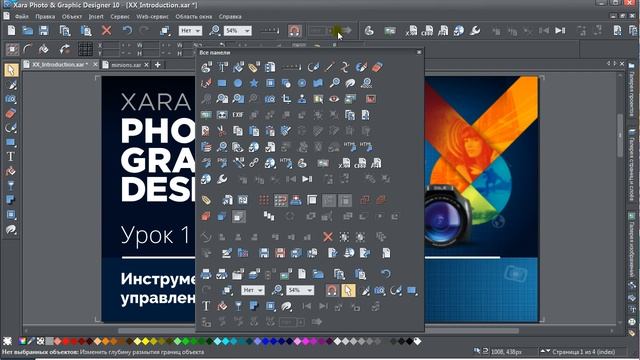
Task: Open the Сервис menu
Action: pyautogui.click(x=120, y=17)
